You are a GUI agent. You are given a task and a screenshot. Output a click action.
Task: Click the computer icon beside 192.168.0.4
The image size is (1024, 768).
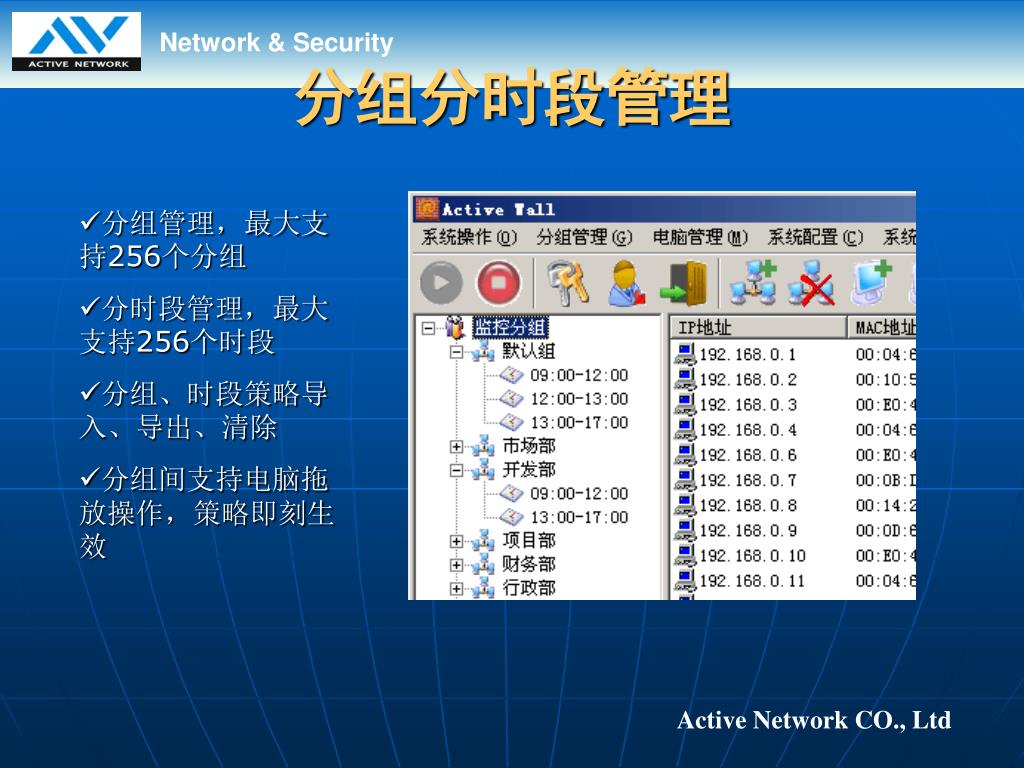pyautogui.click(x=684, y=430)
